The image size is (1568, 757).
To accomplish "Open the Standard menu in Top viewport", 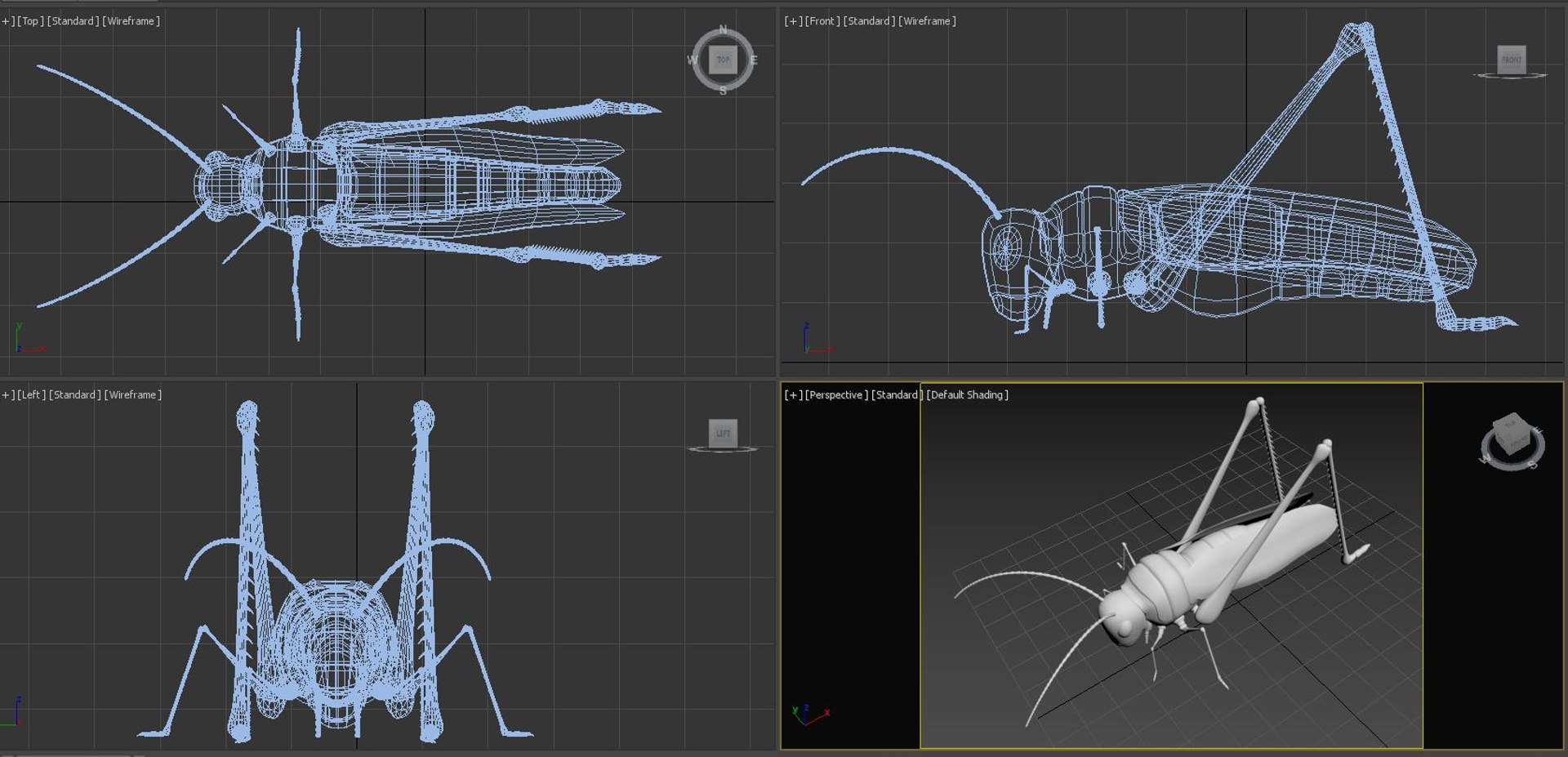I will point(73,21).
